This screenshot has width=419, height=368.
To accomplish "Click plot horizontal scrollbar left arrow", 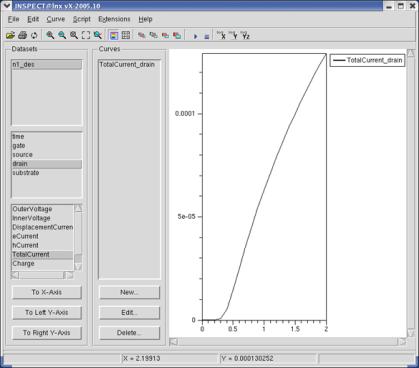I will 173,341.
